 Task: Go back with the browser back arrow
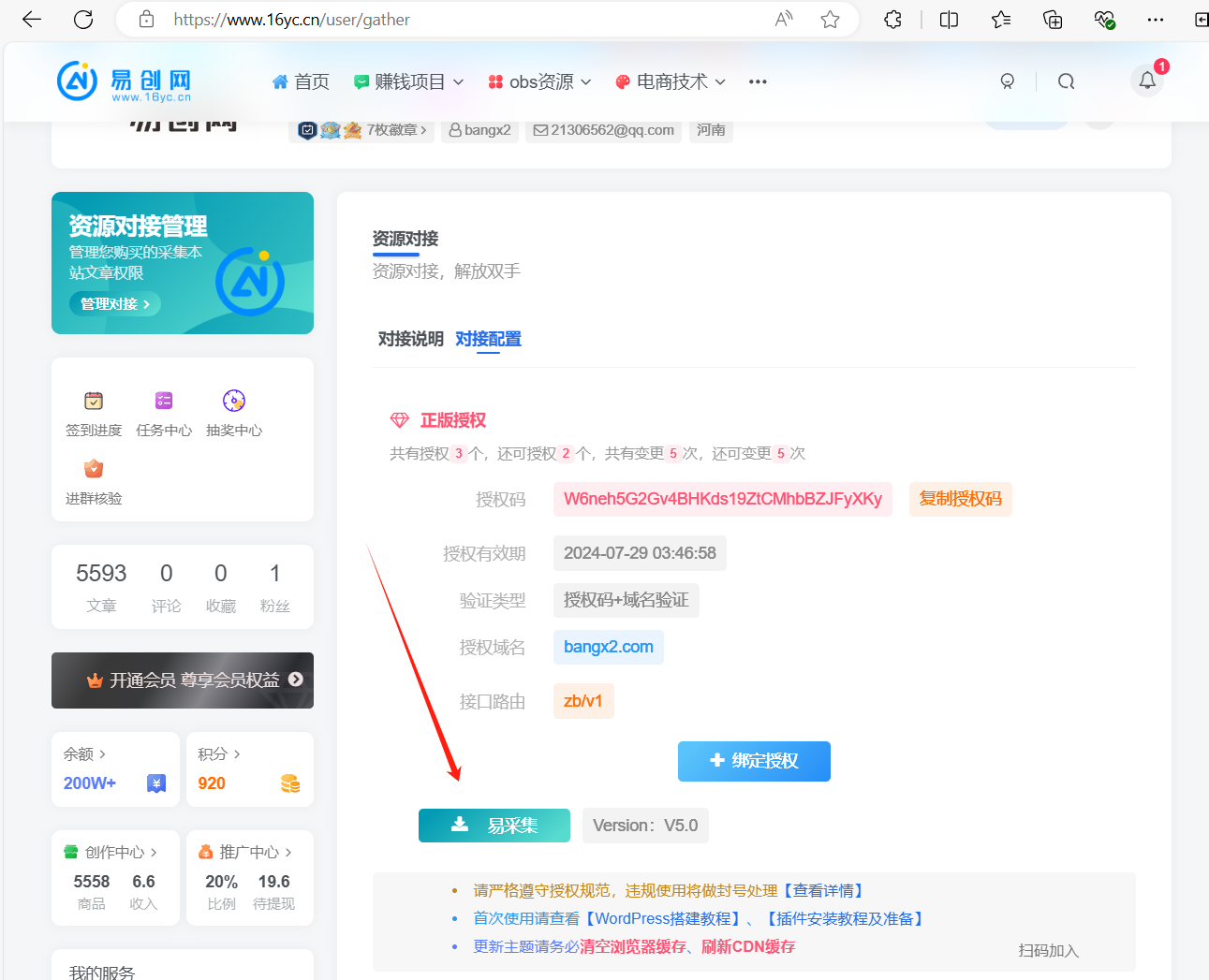click(32, 20)
